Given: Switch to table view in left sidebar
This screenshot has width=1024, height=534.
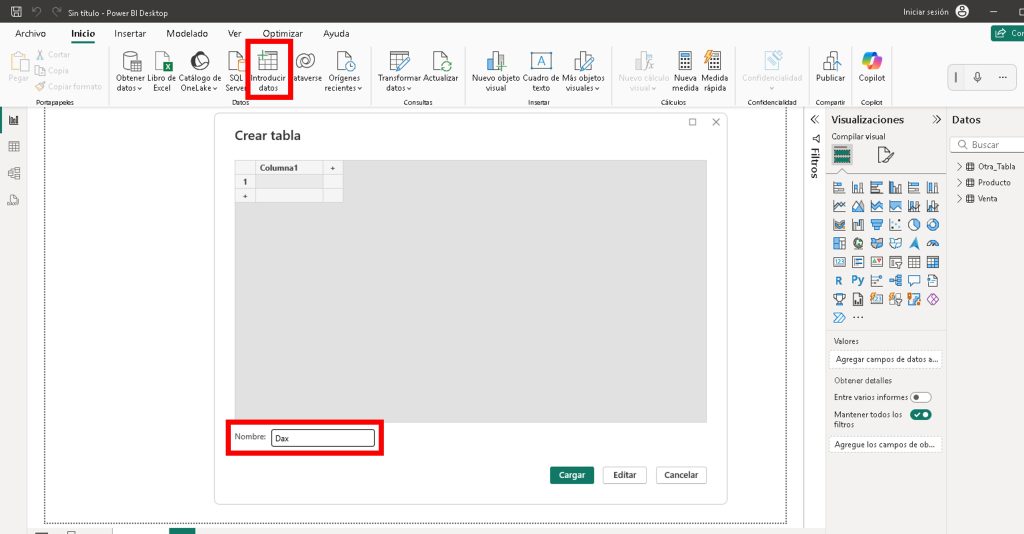Looking at the screenshot, I should 14,146.
